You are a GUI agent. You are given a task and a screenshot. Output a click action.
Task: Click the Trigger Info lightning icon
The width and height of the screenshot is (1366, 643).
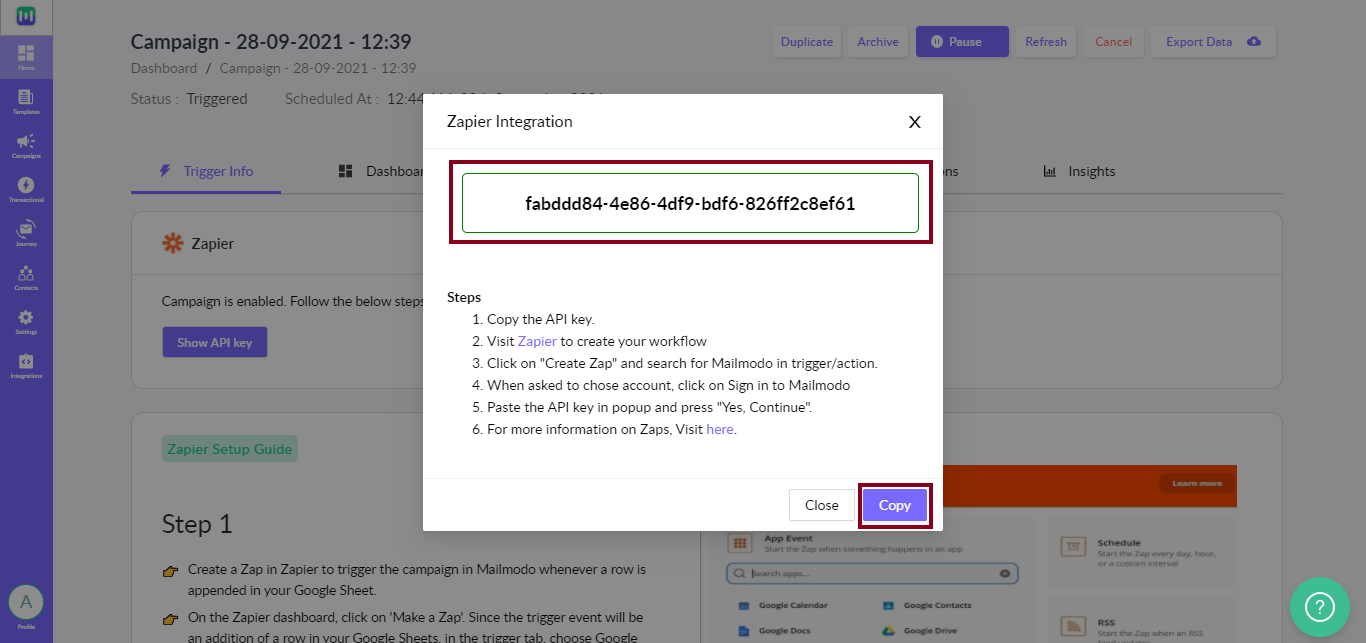[x=165, y=171]
